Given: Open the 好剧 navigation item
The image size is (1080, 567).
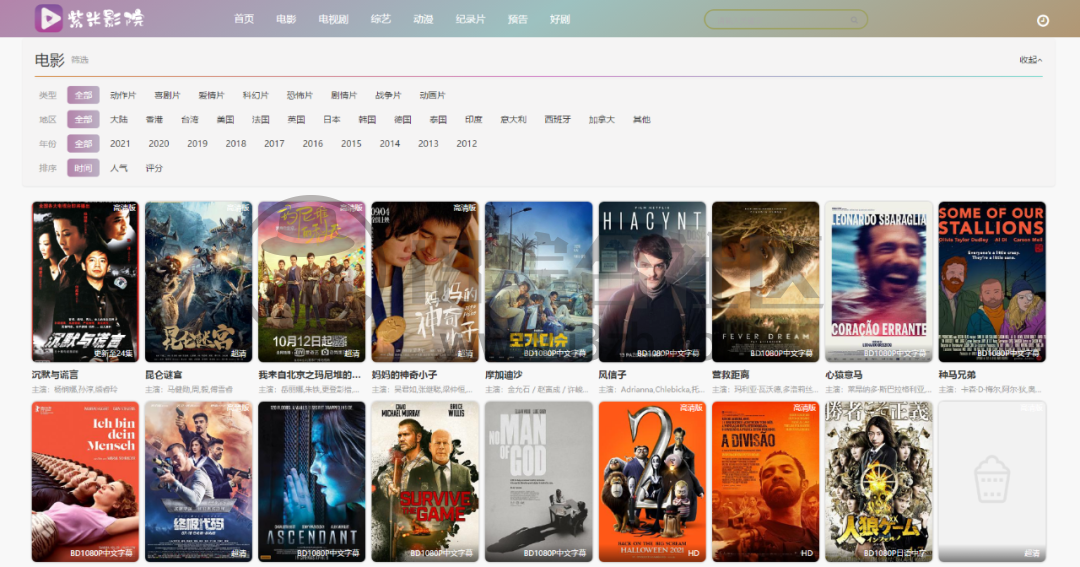Looking at the screenshot, I should [559, 19].
